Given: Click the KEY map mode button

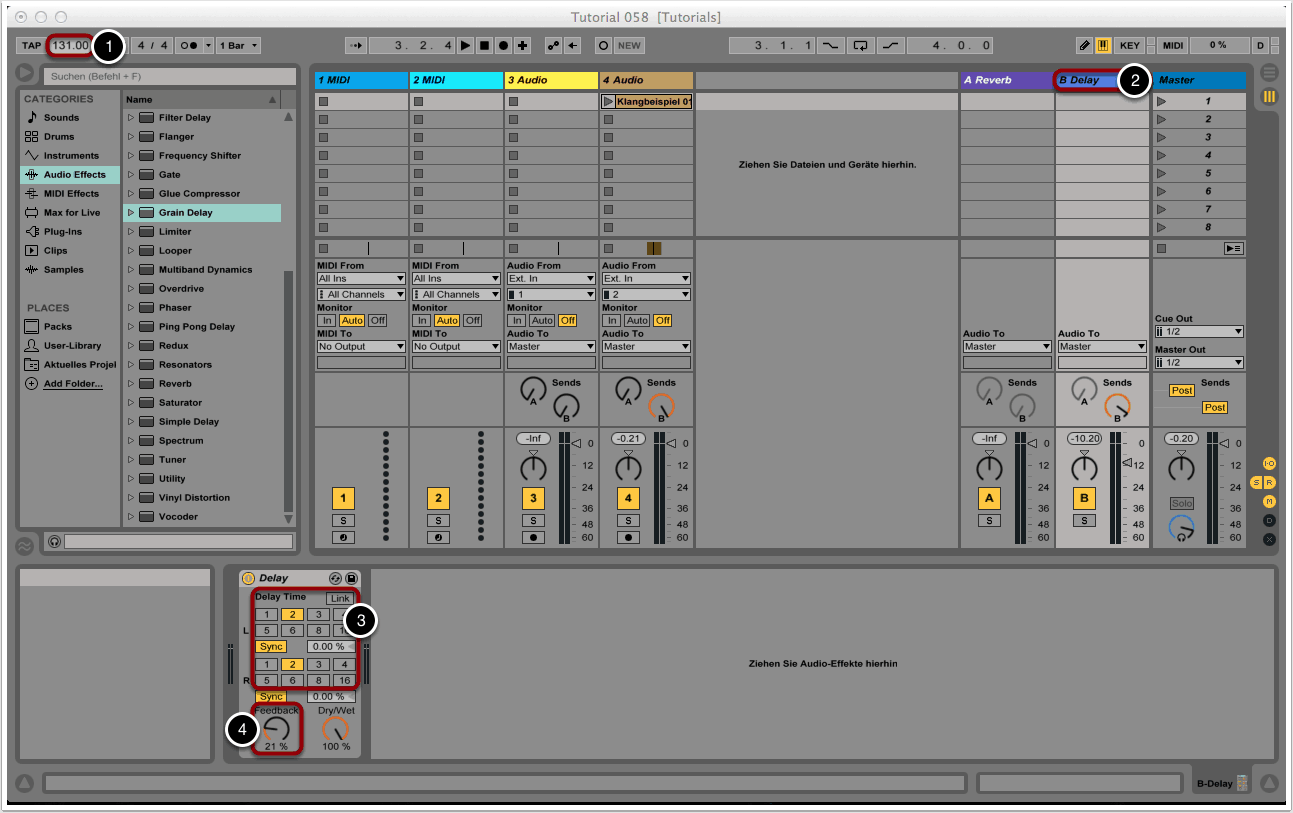Looking at the screenshot, I should click(x=1129, y=46).
